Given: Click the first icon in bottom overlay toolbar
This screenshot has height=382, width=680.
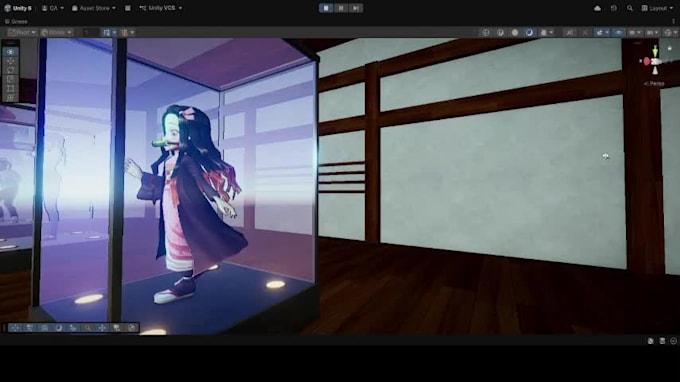Looking at the screenshot, I should (15, 328).
